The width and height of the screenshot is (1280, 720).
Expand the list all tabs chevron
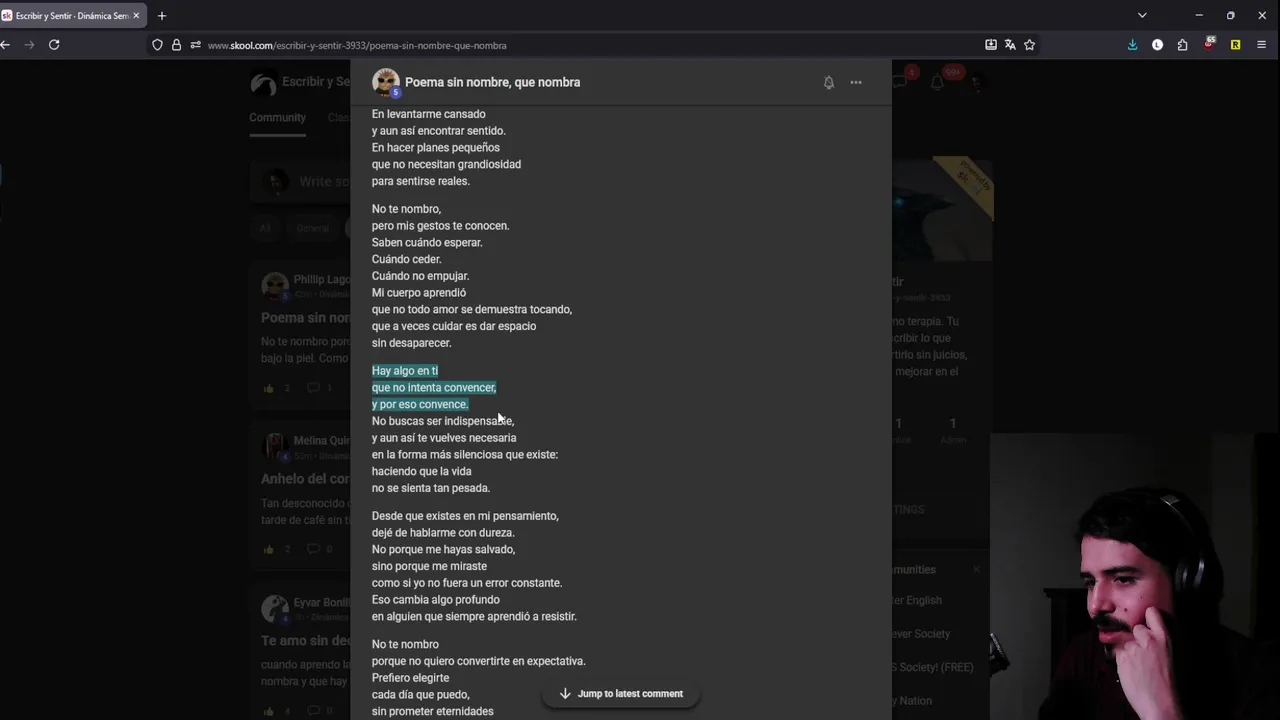[x=1142, y=16]
